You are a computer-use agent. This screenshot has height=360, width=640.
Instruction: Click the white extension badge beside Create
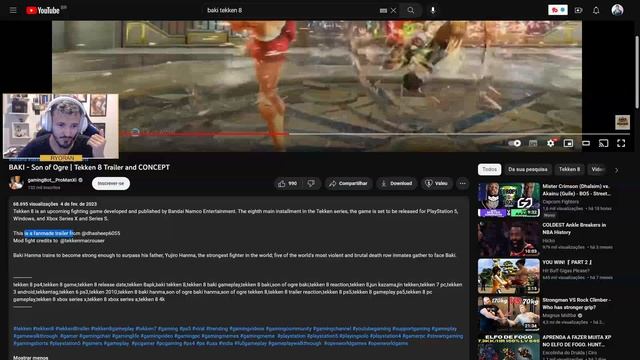pos(558,10)
